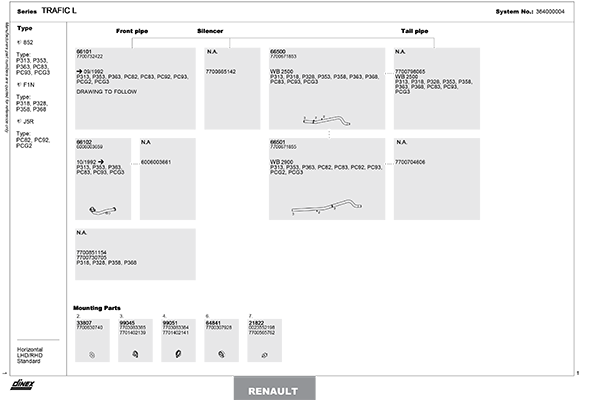Click the Front pipe column header

point(132,31)
